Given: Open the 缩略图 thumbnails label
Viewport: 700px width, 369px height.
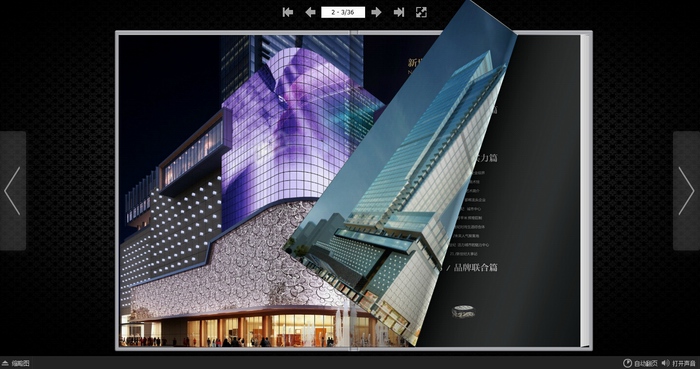Looking at the screenshot, I should click(21, 363).
